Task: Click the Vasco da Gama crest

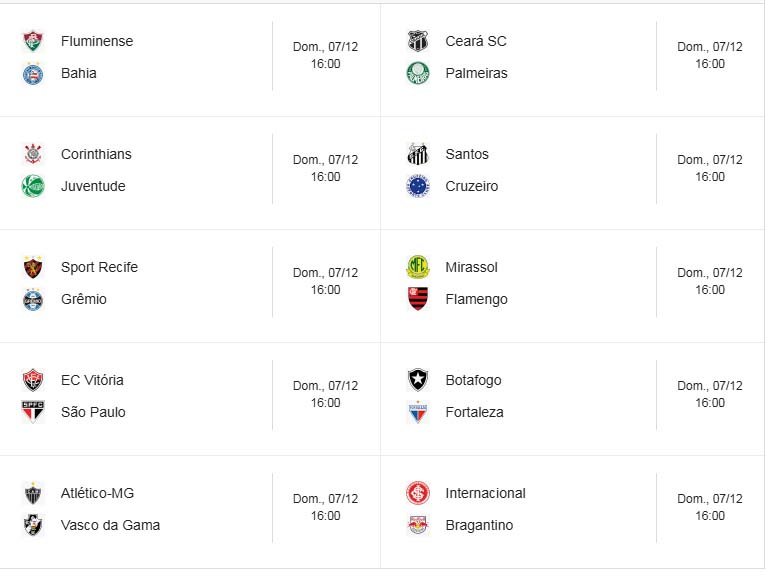Action: (x=33, y=525)
